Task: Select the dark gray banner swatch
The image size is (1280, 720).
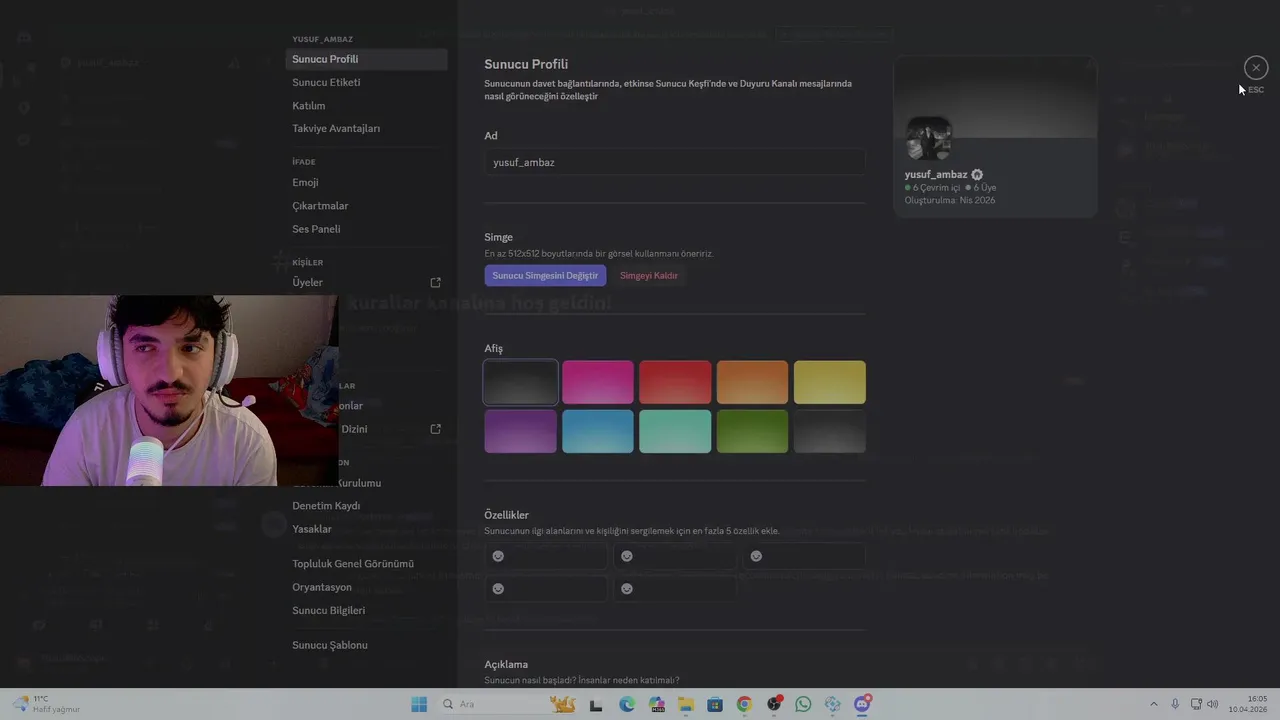Action: tap(521, 382)
